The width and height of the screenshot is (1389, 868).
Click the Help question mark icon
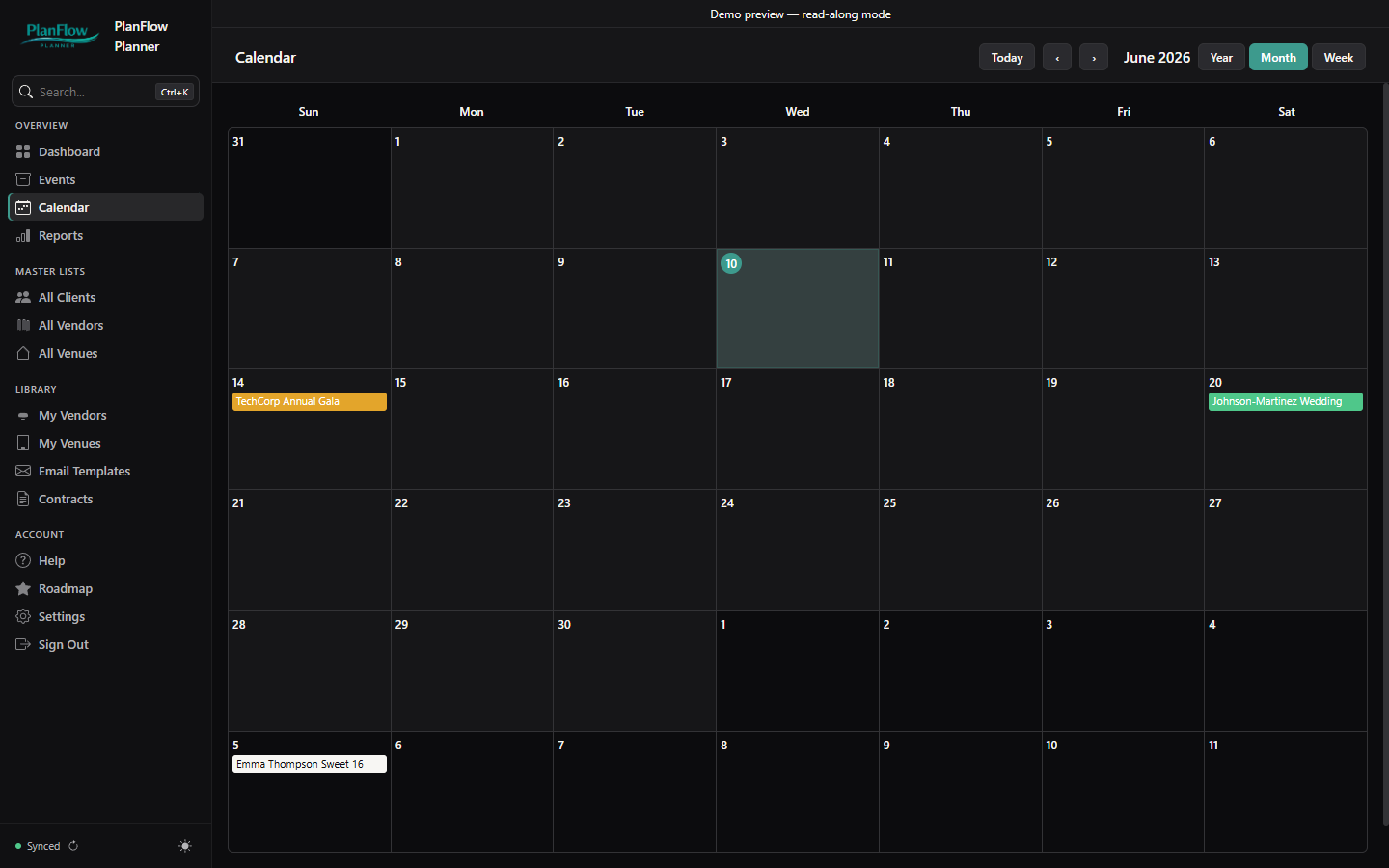(23, 560)
